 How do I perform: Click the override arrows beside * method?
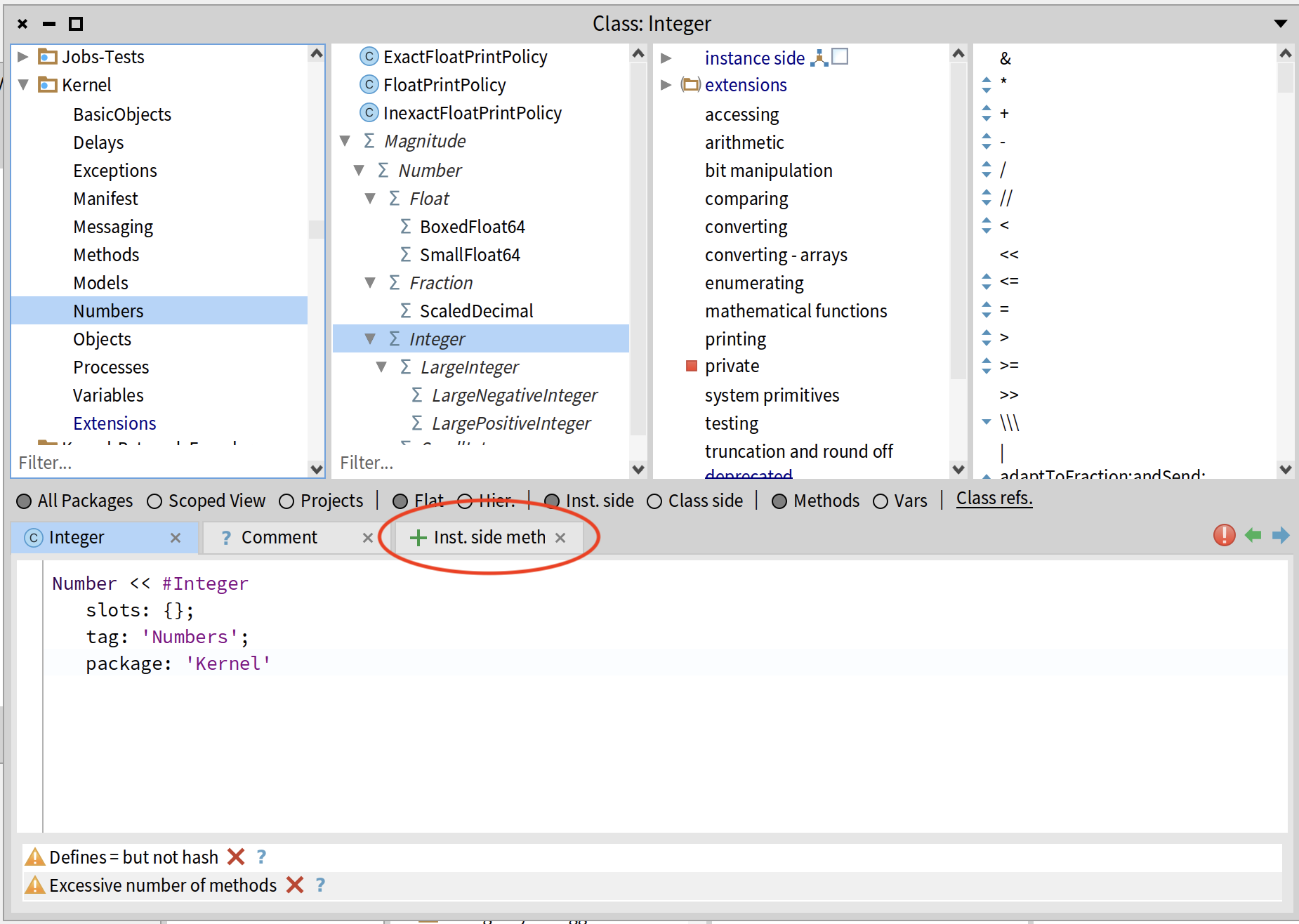coord(987,85)
